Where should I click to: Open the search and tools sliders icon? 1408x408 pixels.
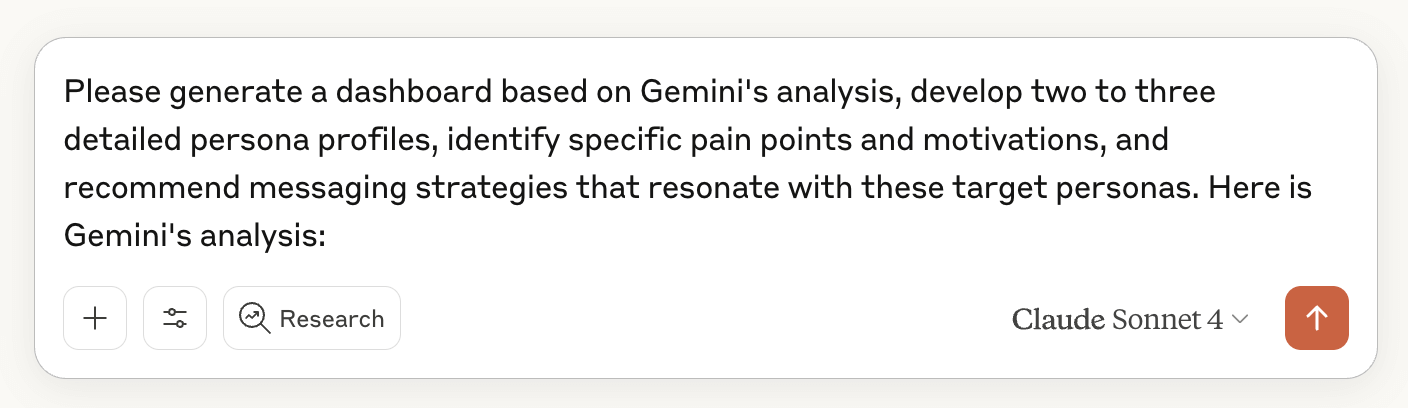click(x=175, y=318)
